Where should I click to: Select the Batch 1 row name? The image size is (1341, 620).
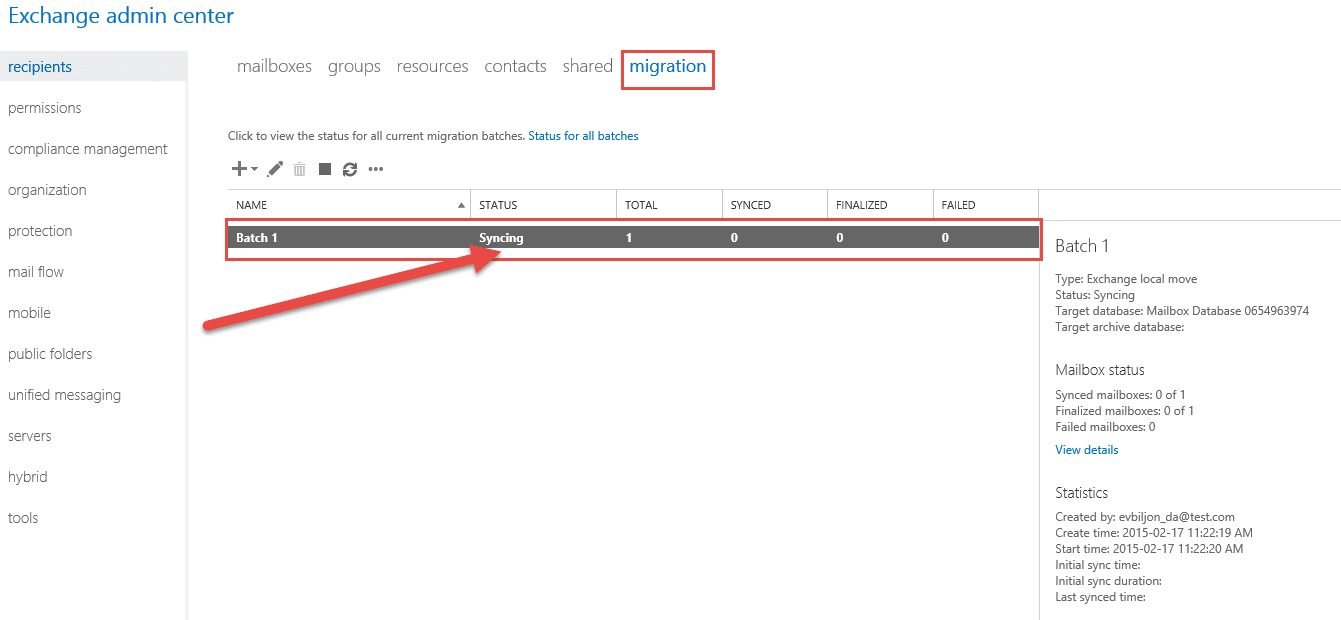257,238
